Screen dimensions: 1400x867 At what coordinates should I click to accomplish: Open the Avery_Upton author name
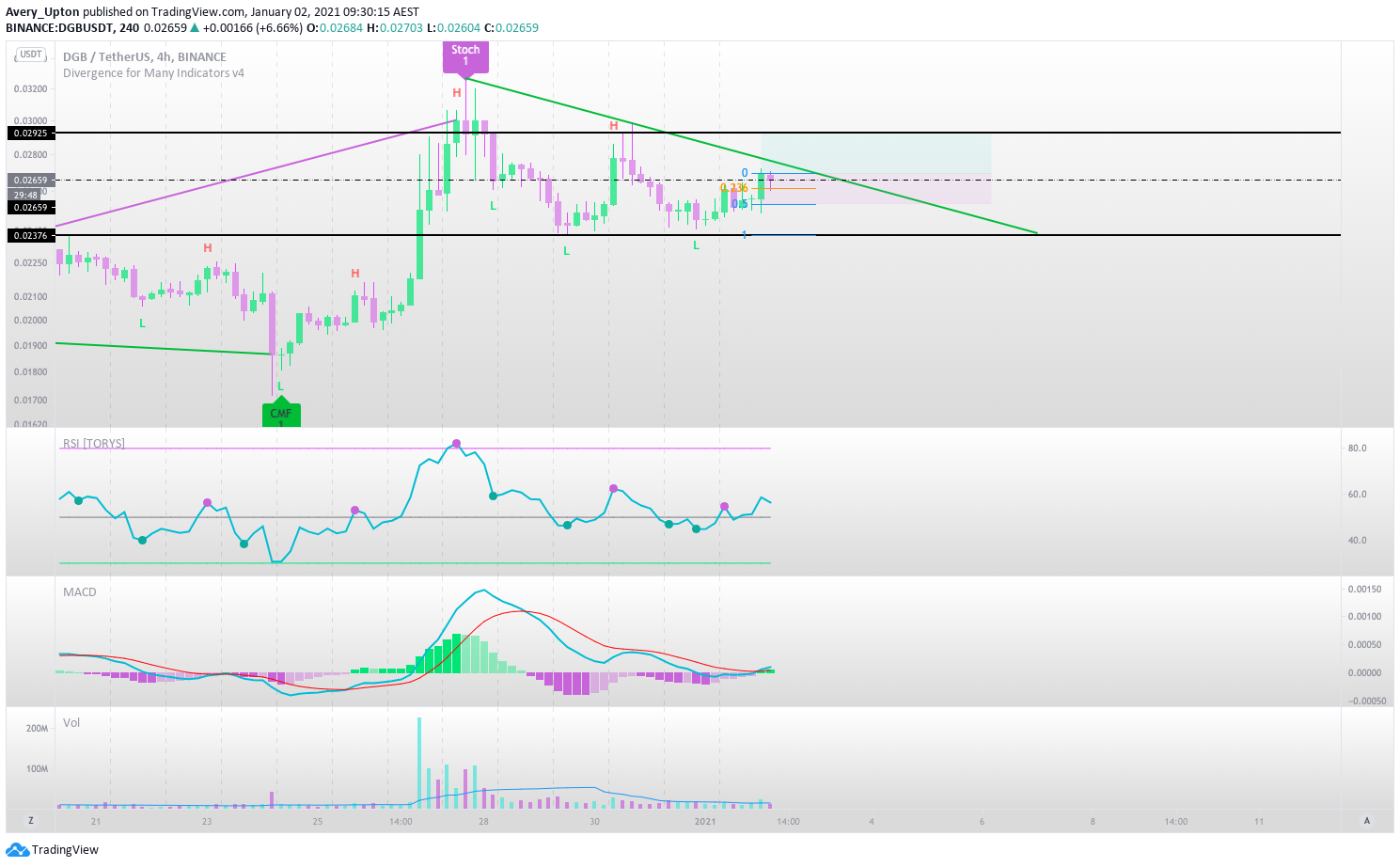(x=42, y=12)
